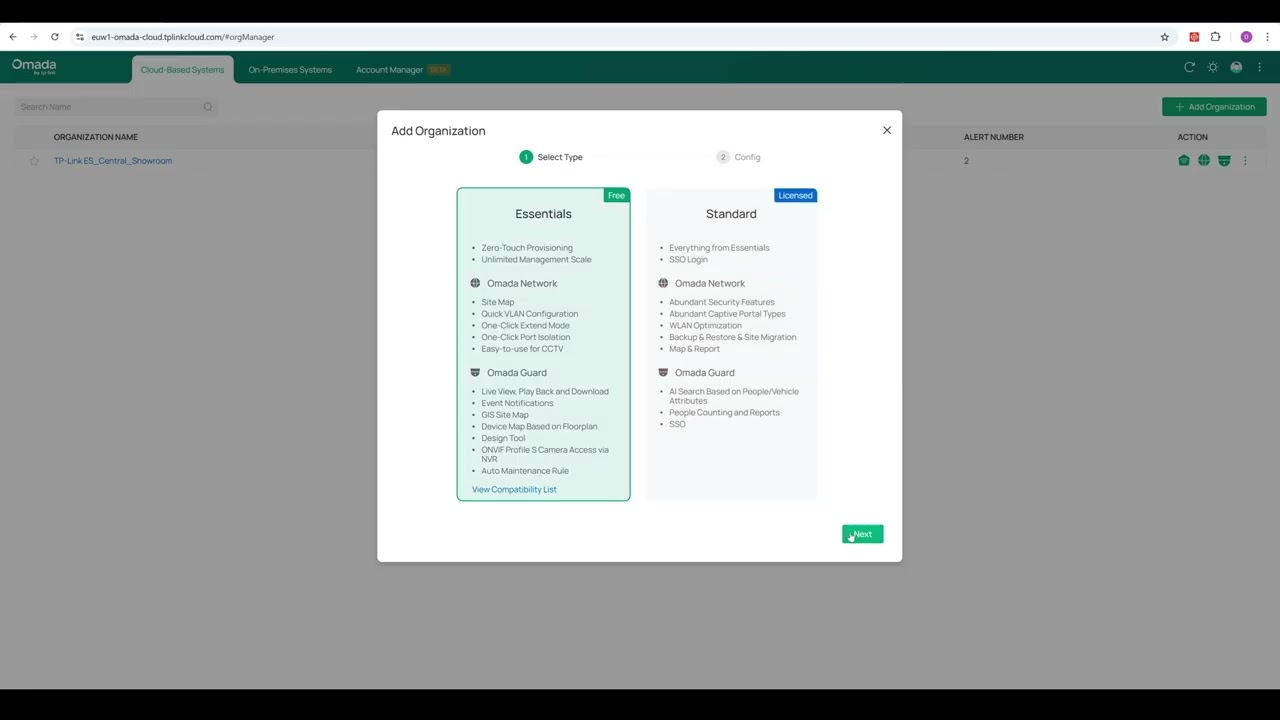
Task: Select the Essentials plan card
Action: coord(543,344)
